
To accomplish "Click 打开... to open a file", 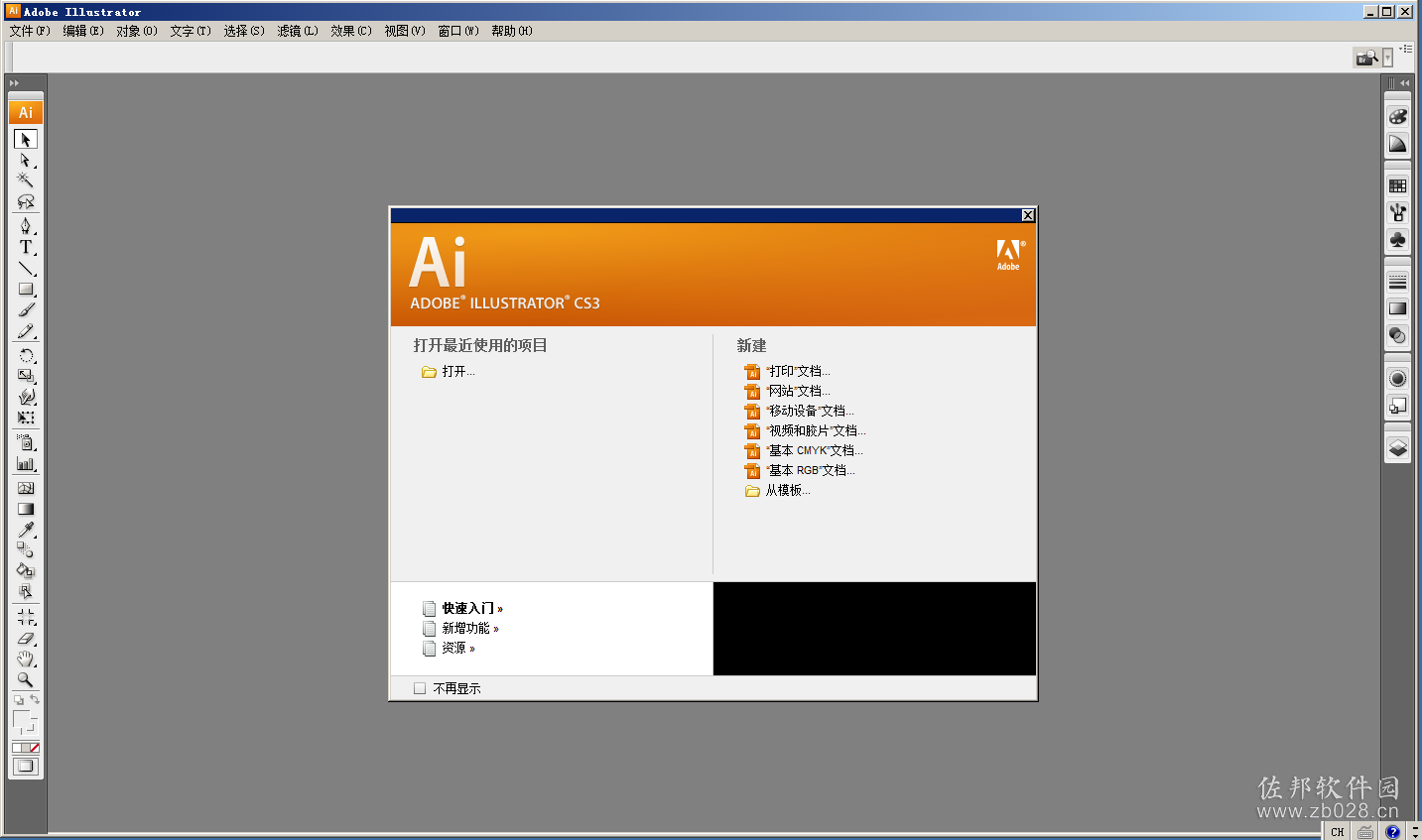I will tap(449, 372).
